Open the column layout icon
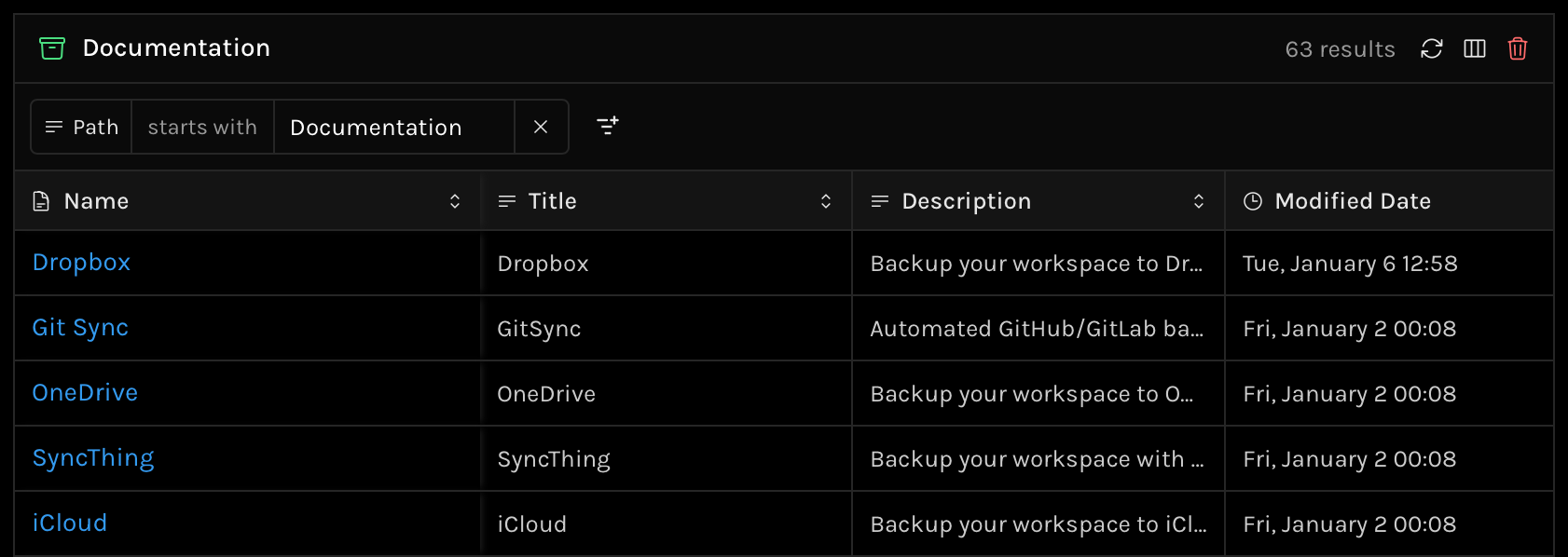 tap(1475, 48)
